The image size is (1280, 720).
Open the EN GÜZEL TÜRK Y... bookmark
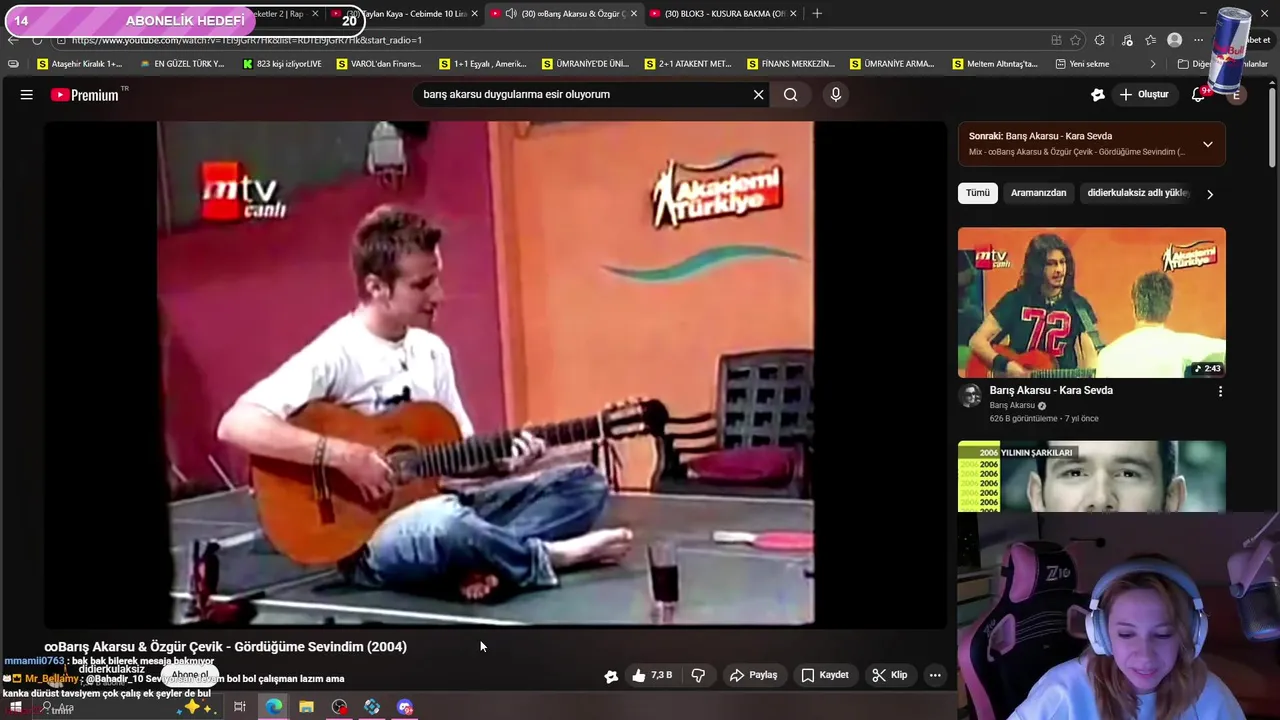point(181,64)
